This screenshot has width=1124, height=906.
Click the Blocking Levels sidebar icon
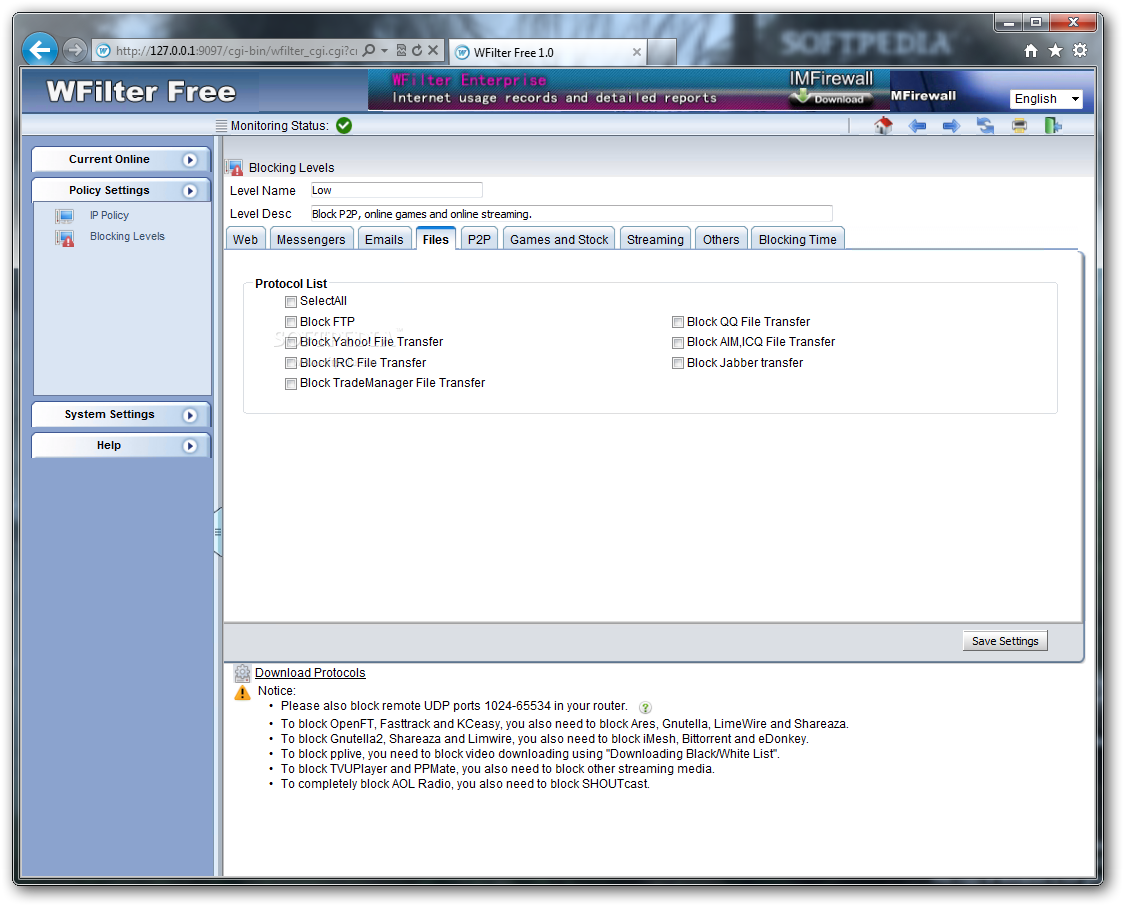tap(65, 238)
